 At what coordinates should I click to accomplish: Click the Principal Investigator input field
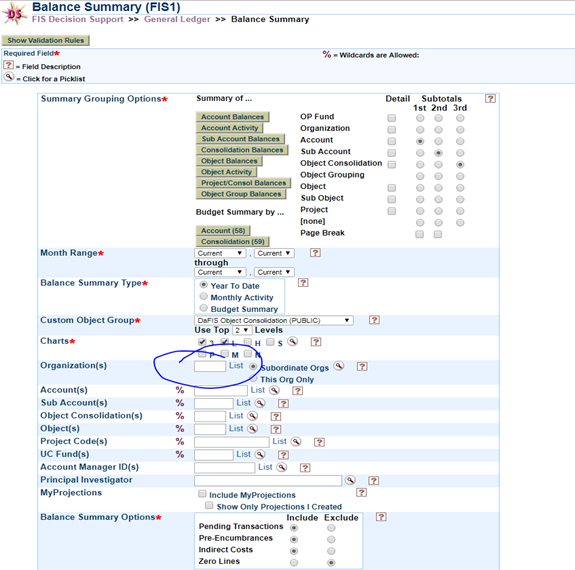coord(268,481)
